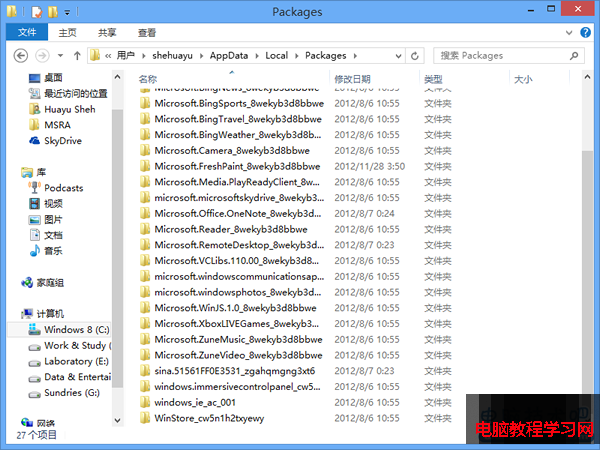Viewport: 600px width, 450px height.
Task: Refresh the Packages folder view
Action: (414, 56)
